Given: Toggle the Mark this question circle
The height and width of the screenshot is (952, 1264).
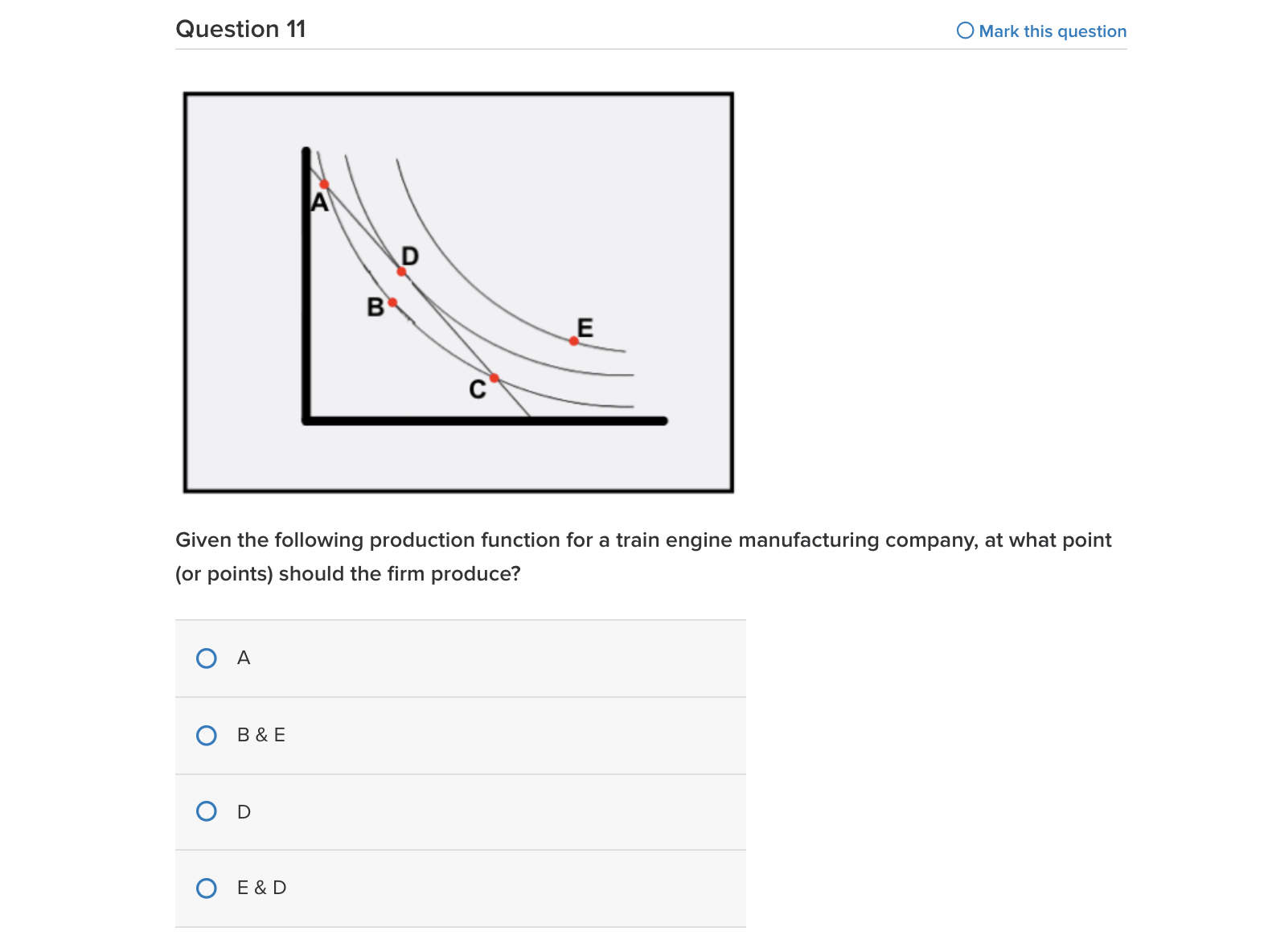Looking at the screenshot, I should pyautogui.click(x=965, y=31).
